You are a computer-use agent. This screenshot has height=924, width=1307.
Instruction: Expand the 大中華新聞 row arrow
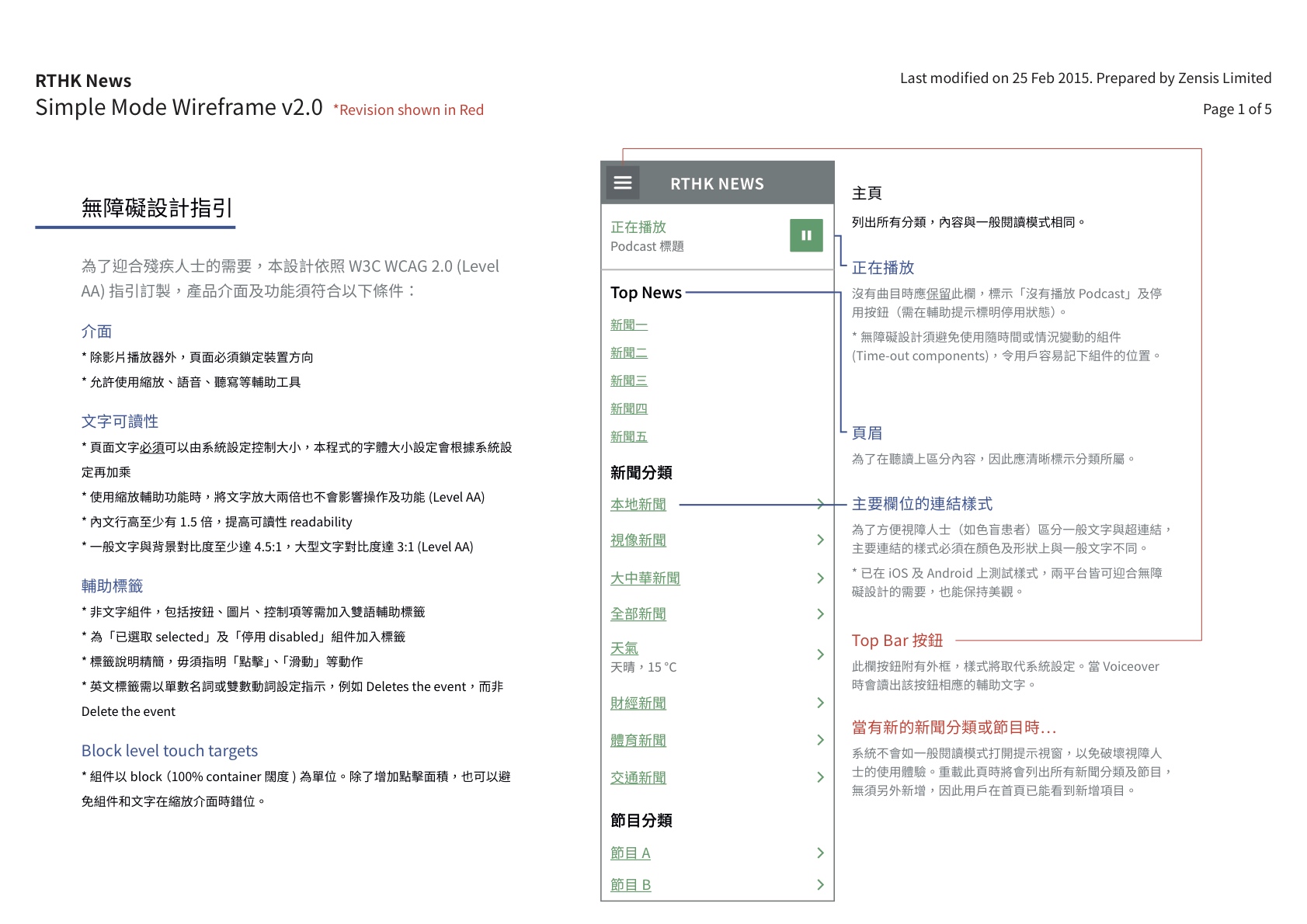(820, 578)
